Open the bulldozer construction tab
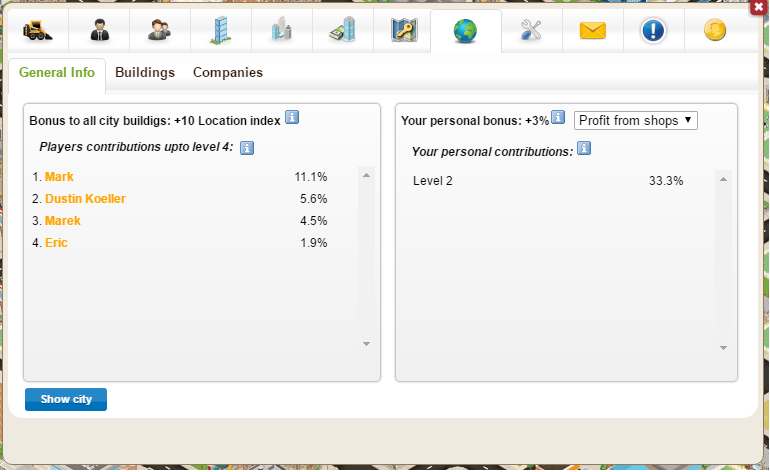 [38, 31]
